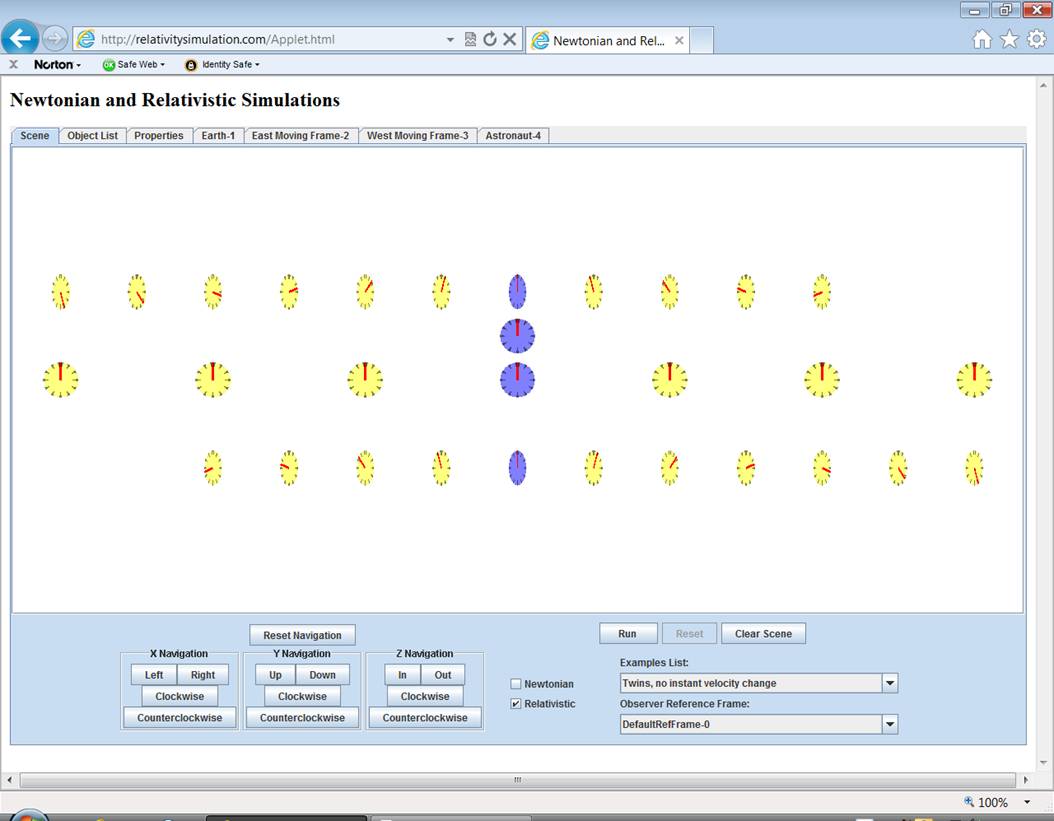Open the browser Home icon

(982, 39)
